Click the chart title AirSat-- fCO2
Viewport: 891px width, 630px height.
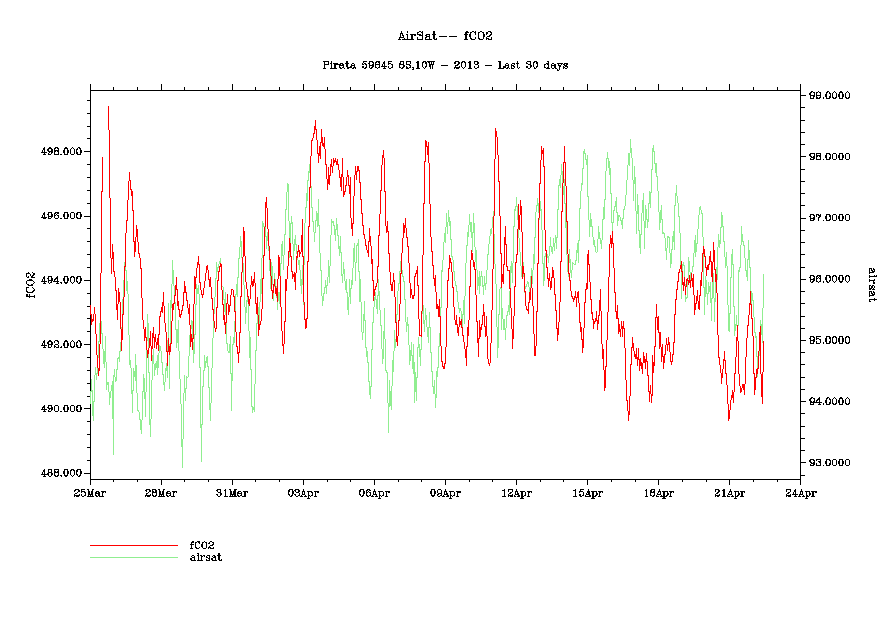(x=445, y=36)
